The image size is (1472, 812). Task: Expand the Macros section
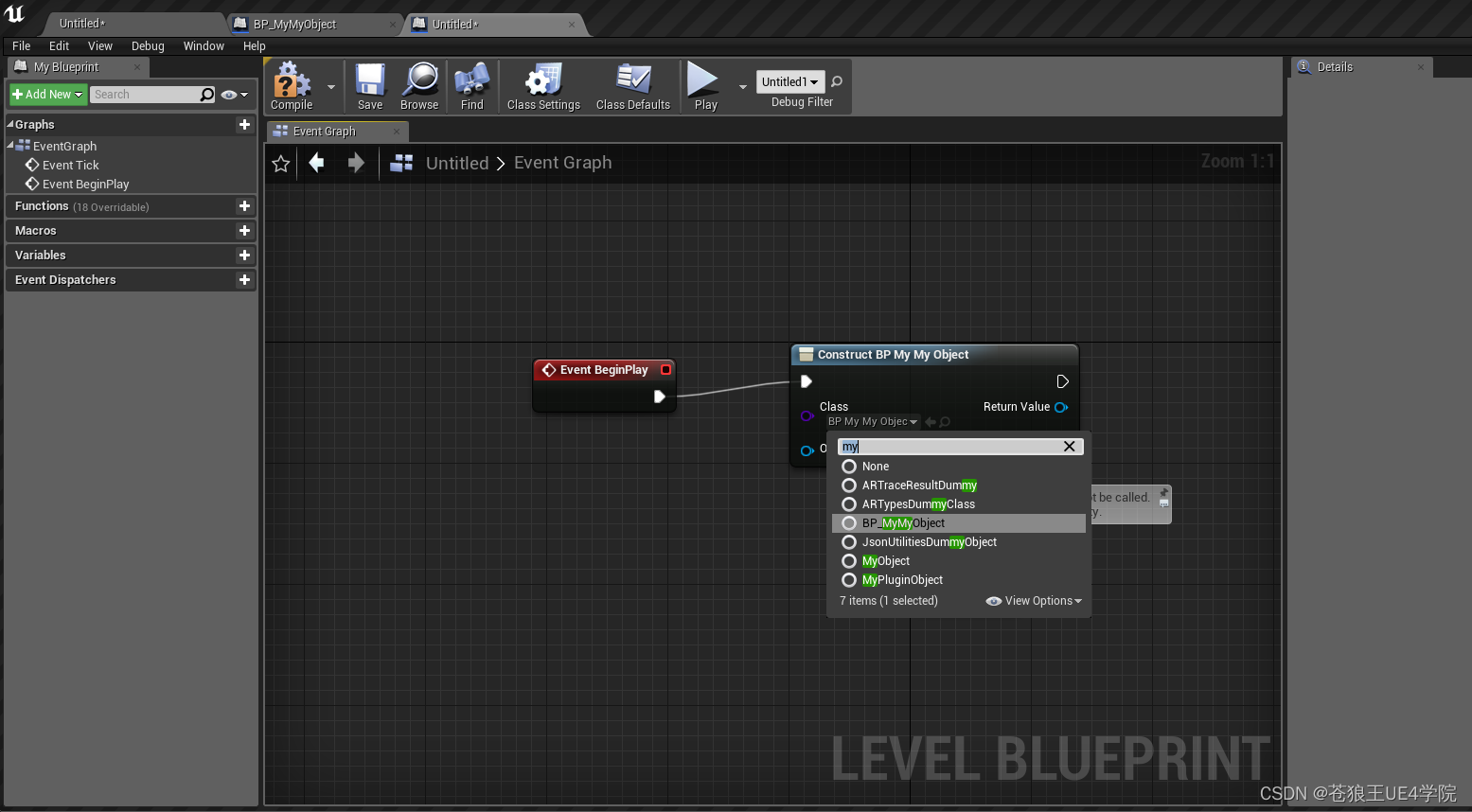coord(36,230)
